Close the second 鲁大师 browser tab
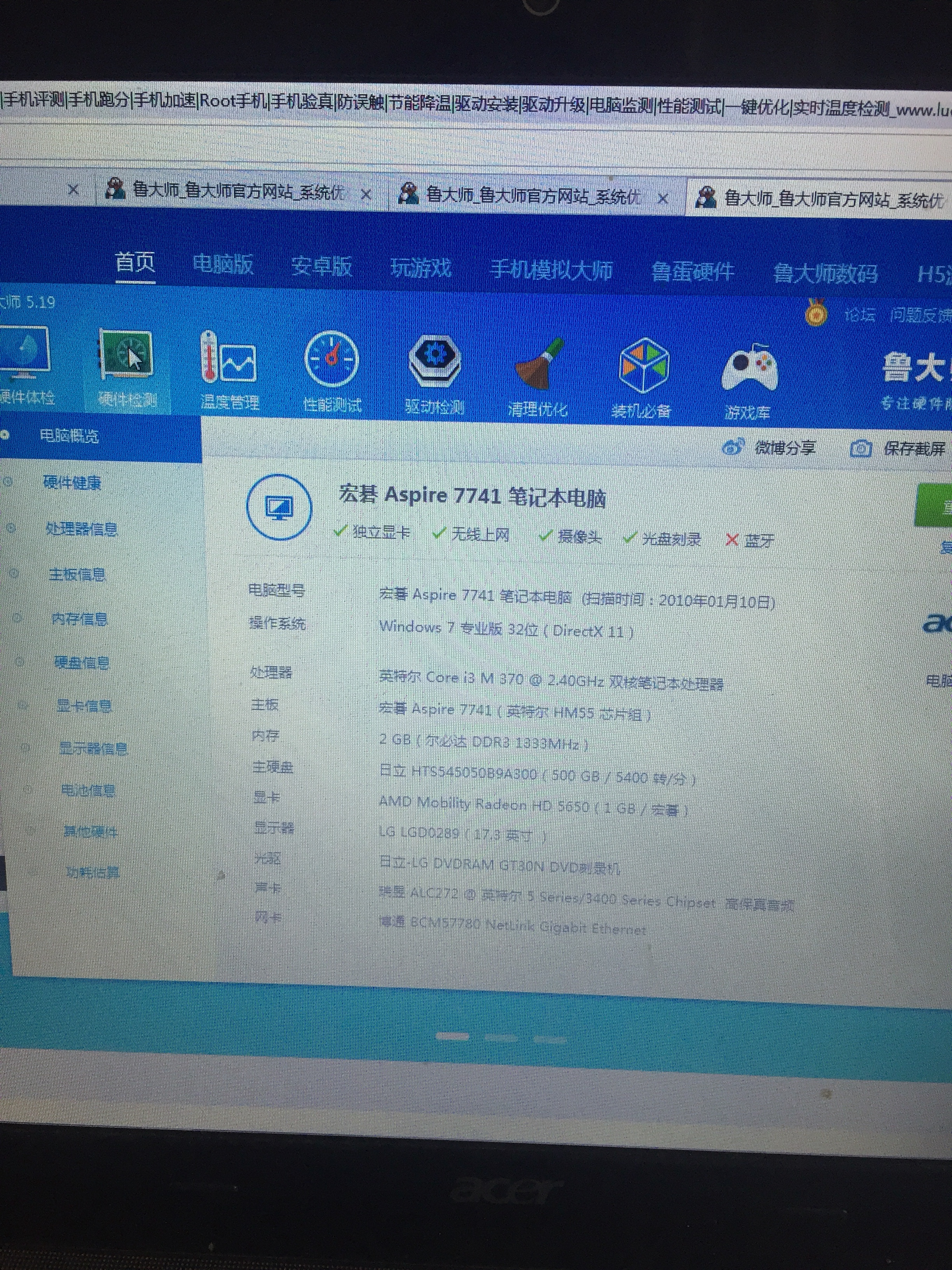 click(662, 199)
